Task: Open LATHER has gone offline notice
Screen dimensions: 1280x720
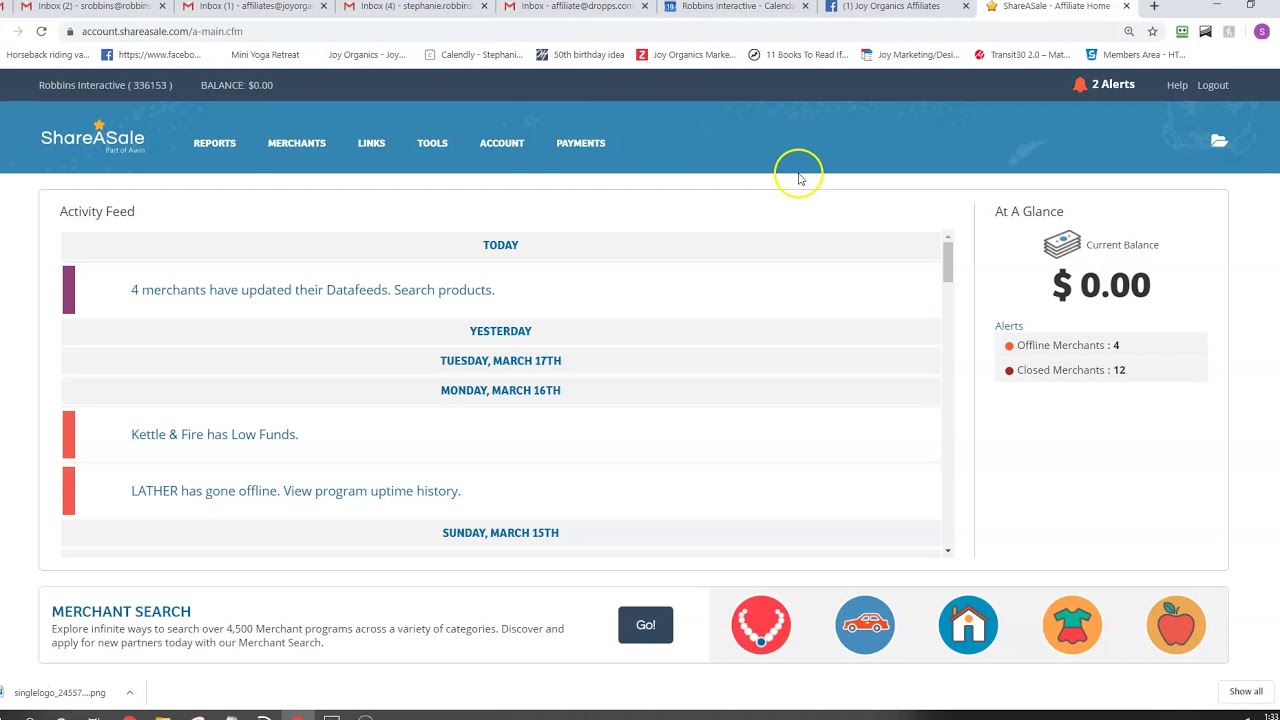Action: tap(296, 491)
